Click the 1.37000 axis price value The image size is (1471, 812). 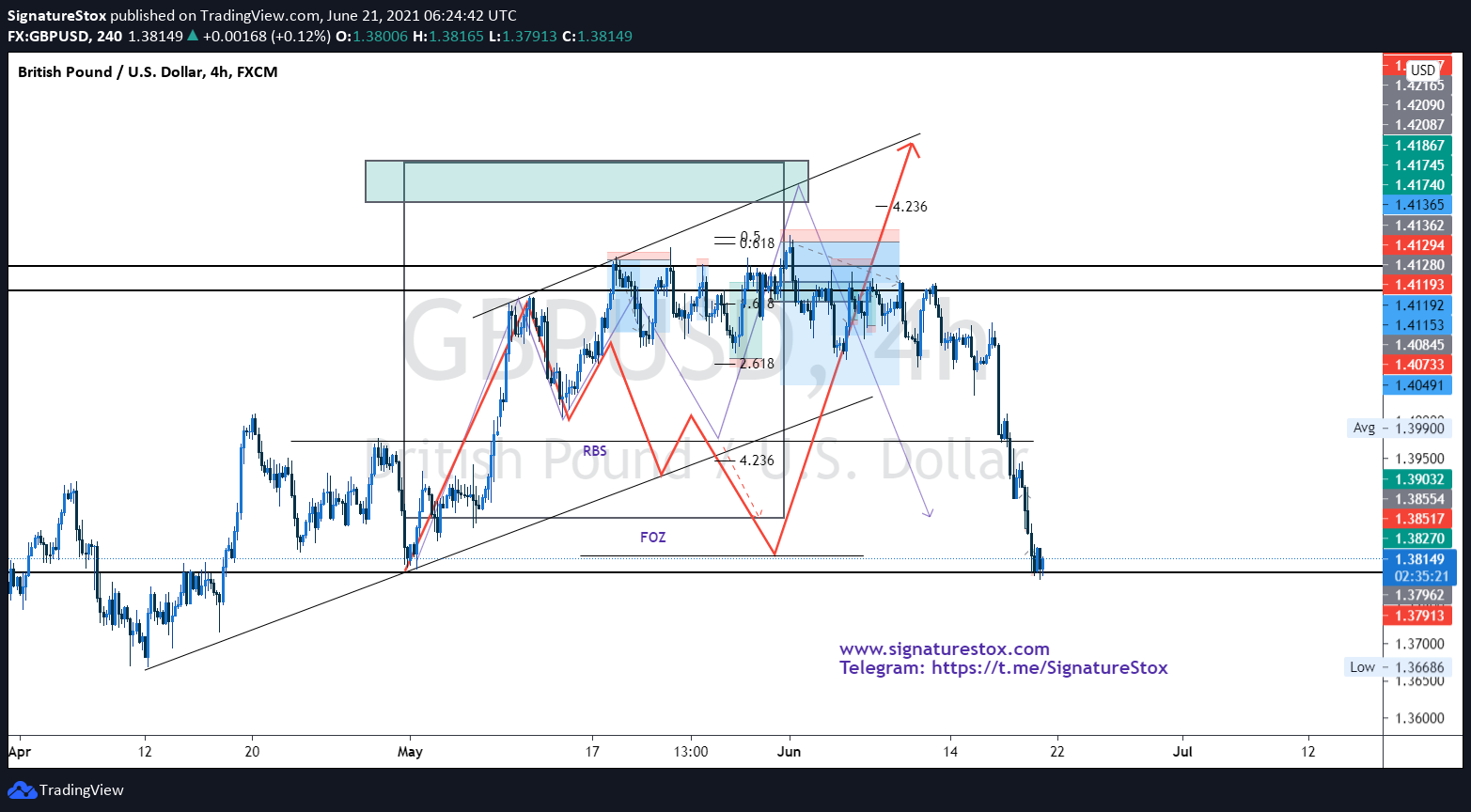[x=1419, y=644]
